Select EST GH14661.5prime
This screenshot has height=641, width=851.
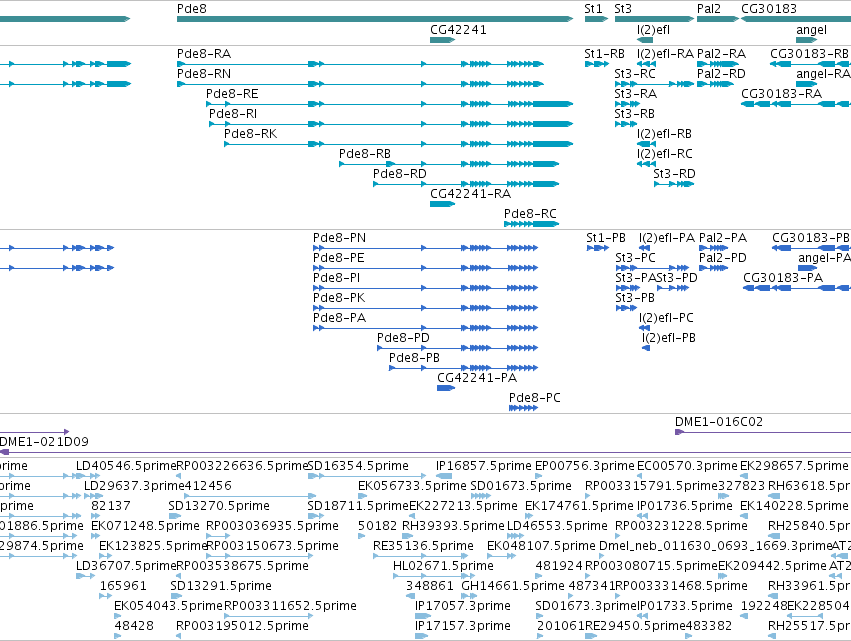tap(468, 596)
